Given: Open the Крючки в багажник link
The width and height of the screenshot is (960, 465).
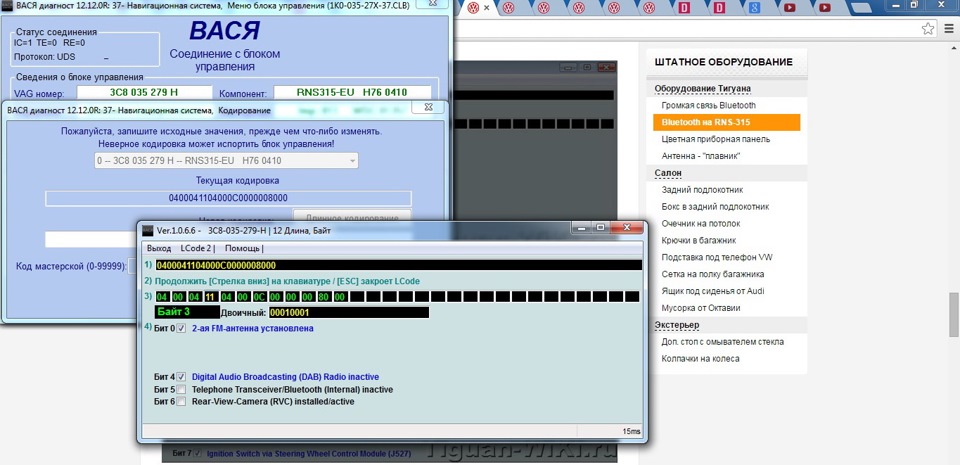Looking at the screenshot, I should click(699, 240).
